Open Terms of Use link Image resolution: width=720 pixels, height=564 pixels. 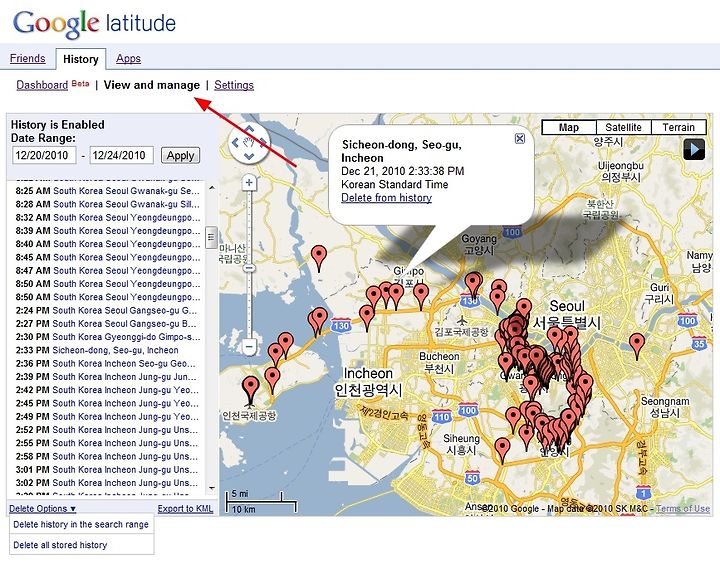(683, 508)
